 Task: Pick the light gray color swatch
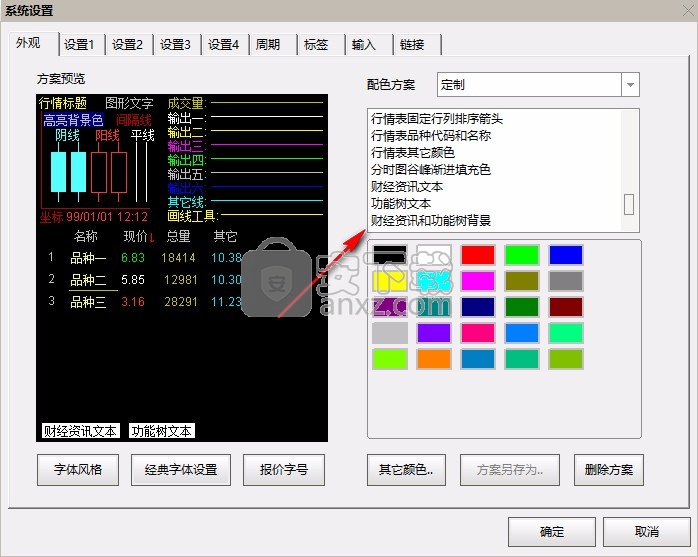[x=390, y=333]
